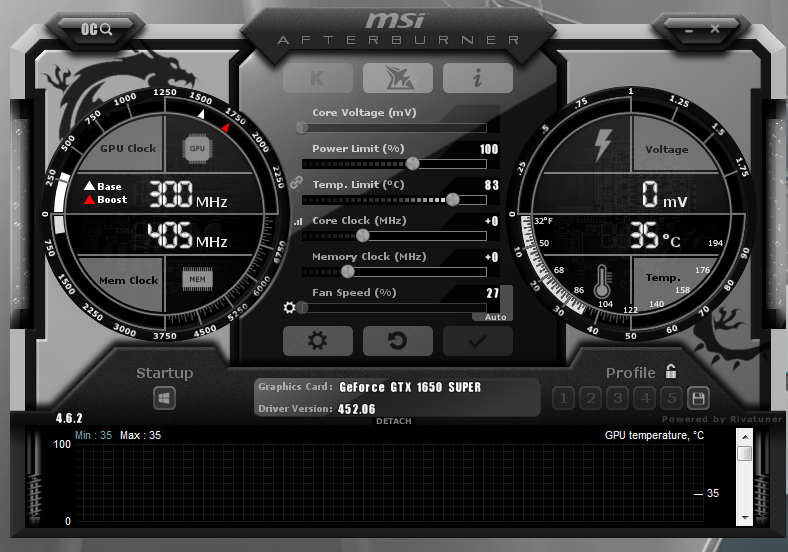The height and width of the screenshot is (552, 788).
Task: Click the Powered by Rivatuner text
Action: click(722, 419)
